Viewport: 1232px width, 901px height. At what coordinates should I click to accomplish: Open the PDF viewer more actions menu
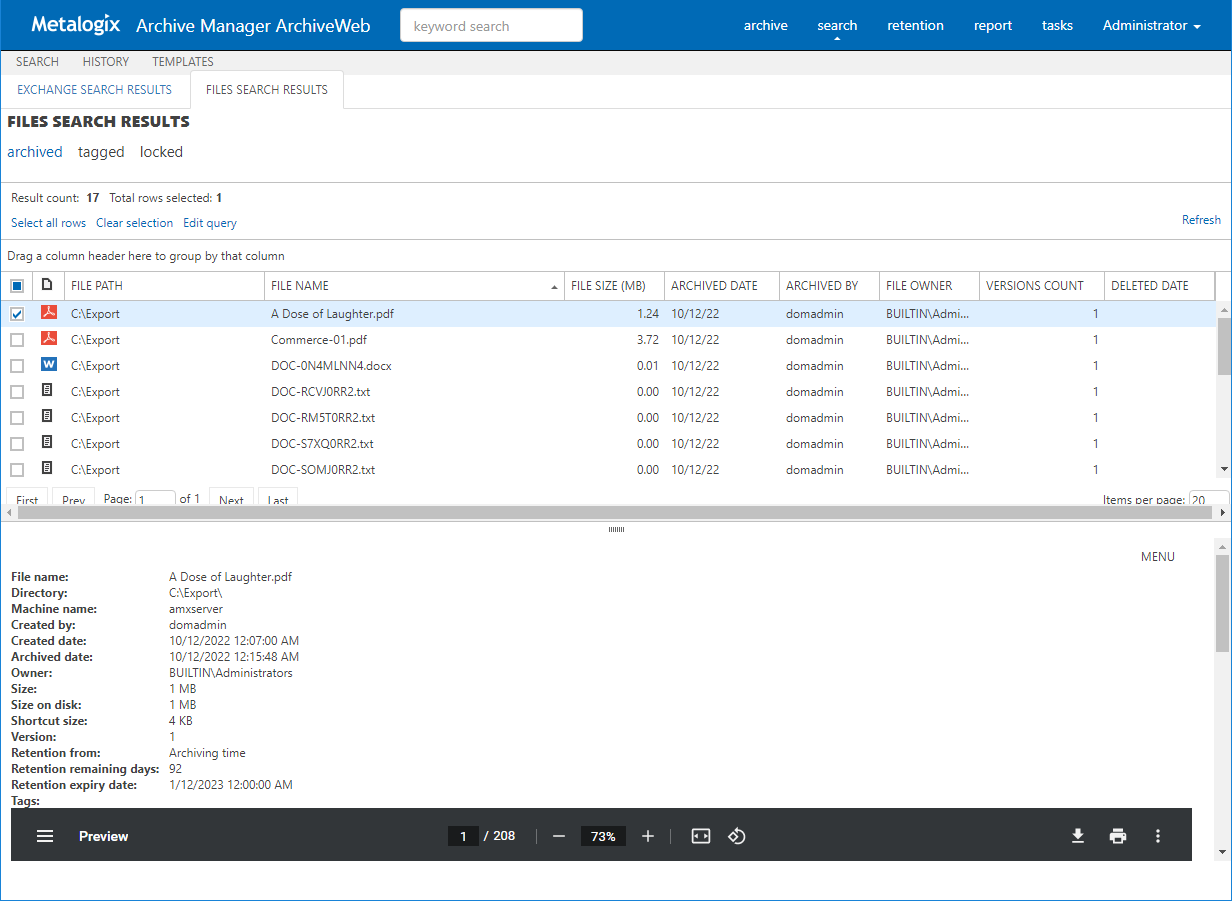1158,836
